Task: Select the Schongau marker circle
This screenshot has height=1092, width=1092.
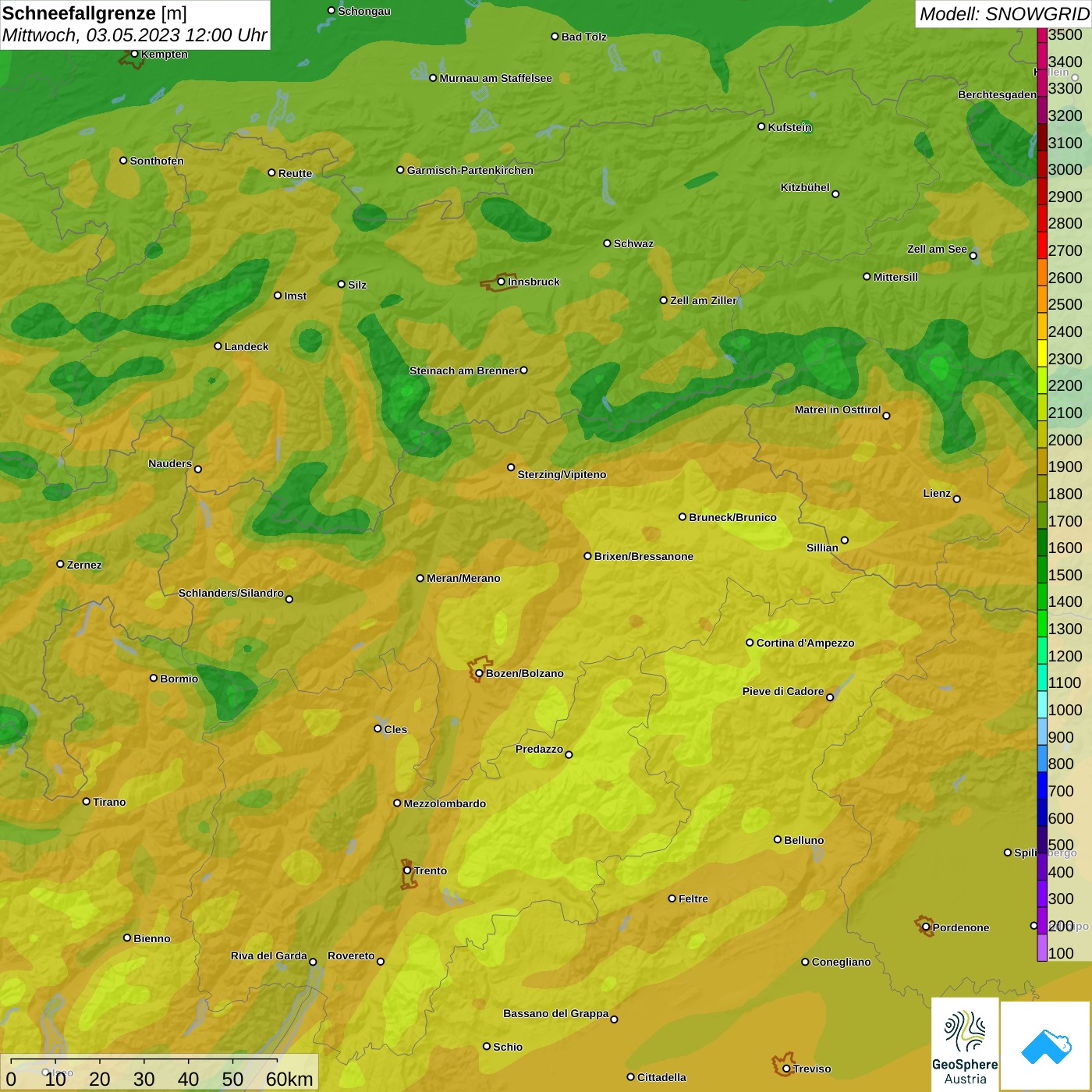Action: coord(331,10)
